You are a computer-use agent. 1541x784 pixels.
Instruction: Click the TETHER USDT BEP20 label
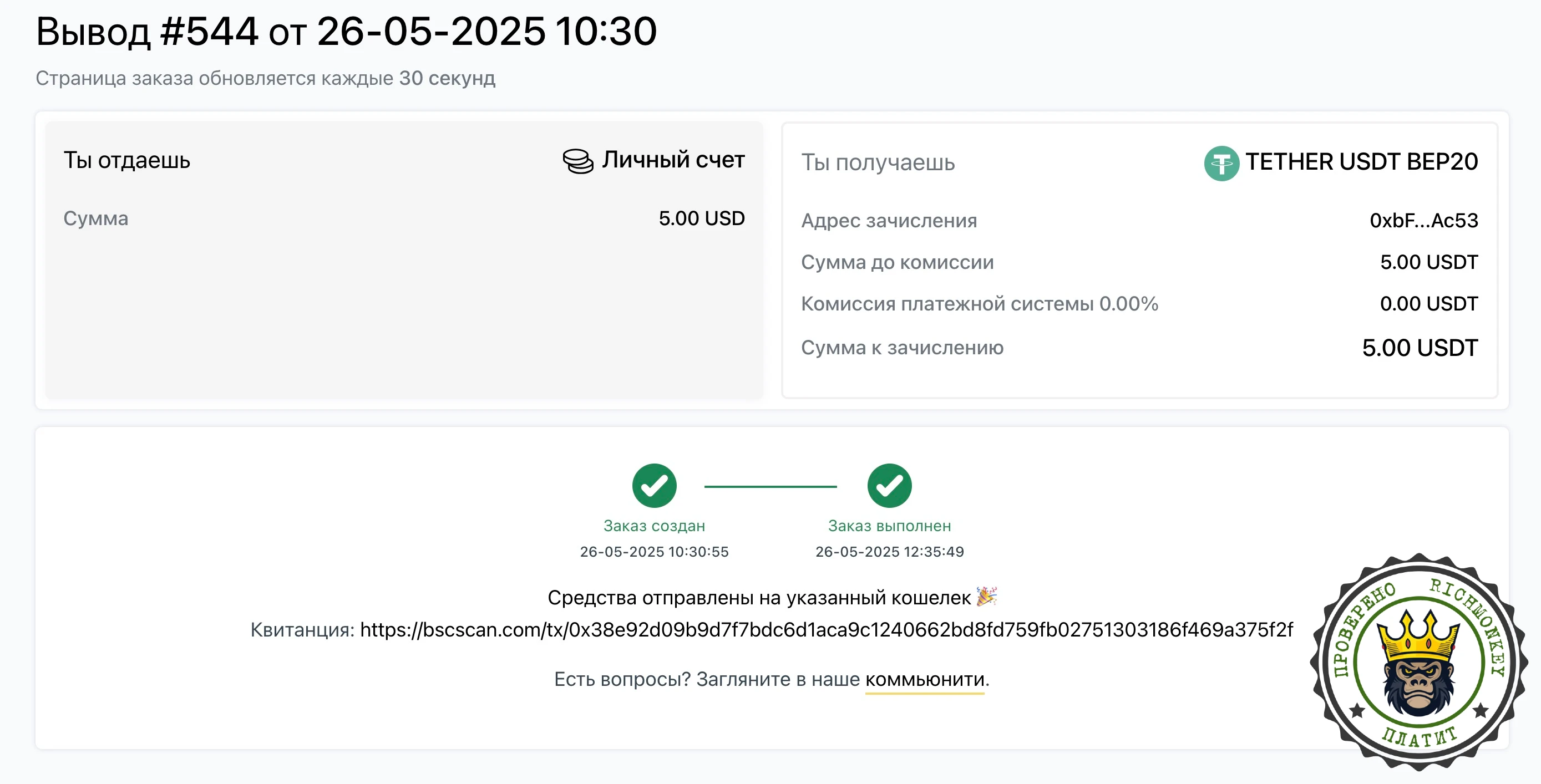tap(1361, 162)
